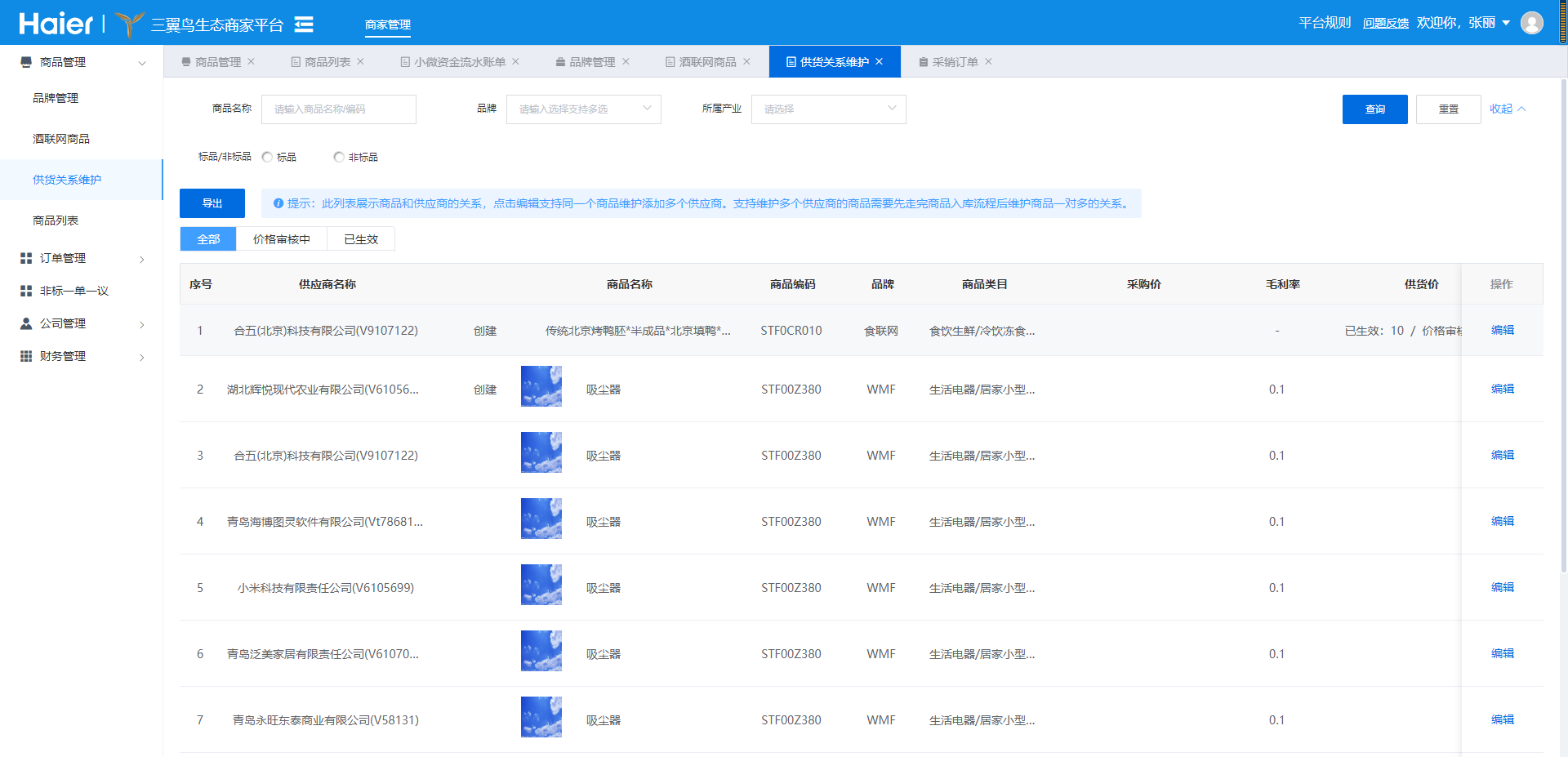Collapse the 商品管理 sidebar group
1568x757 pixels.
pos(142,63)
